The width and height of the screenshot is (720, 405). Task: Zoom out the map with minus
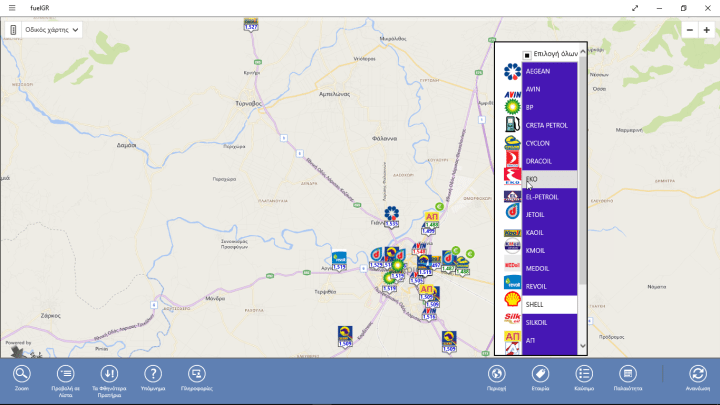pyautogui.click(x=690, y=30)
